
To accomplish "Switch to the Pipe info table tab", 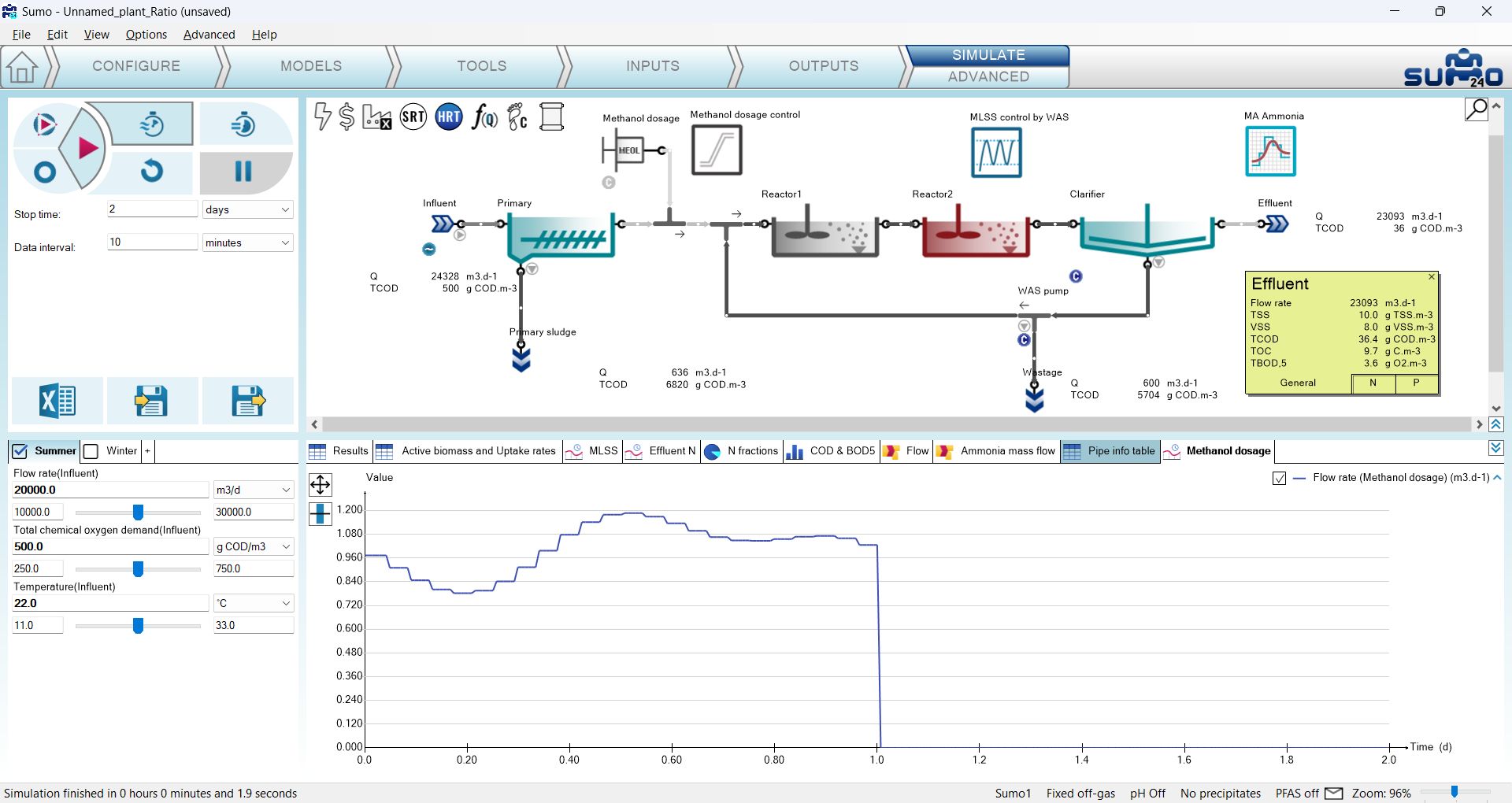I will pos(1110,451).
